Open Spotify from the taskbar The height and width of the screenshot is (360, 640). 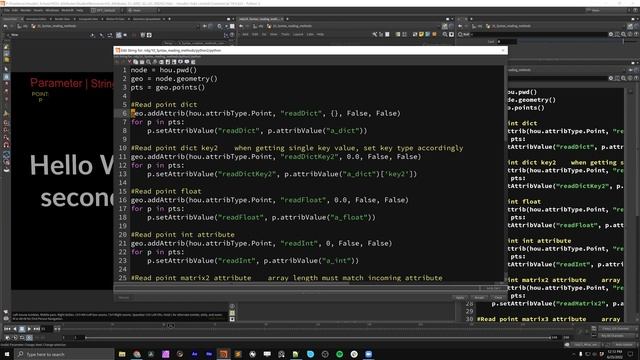[x=340, y=354]
